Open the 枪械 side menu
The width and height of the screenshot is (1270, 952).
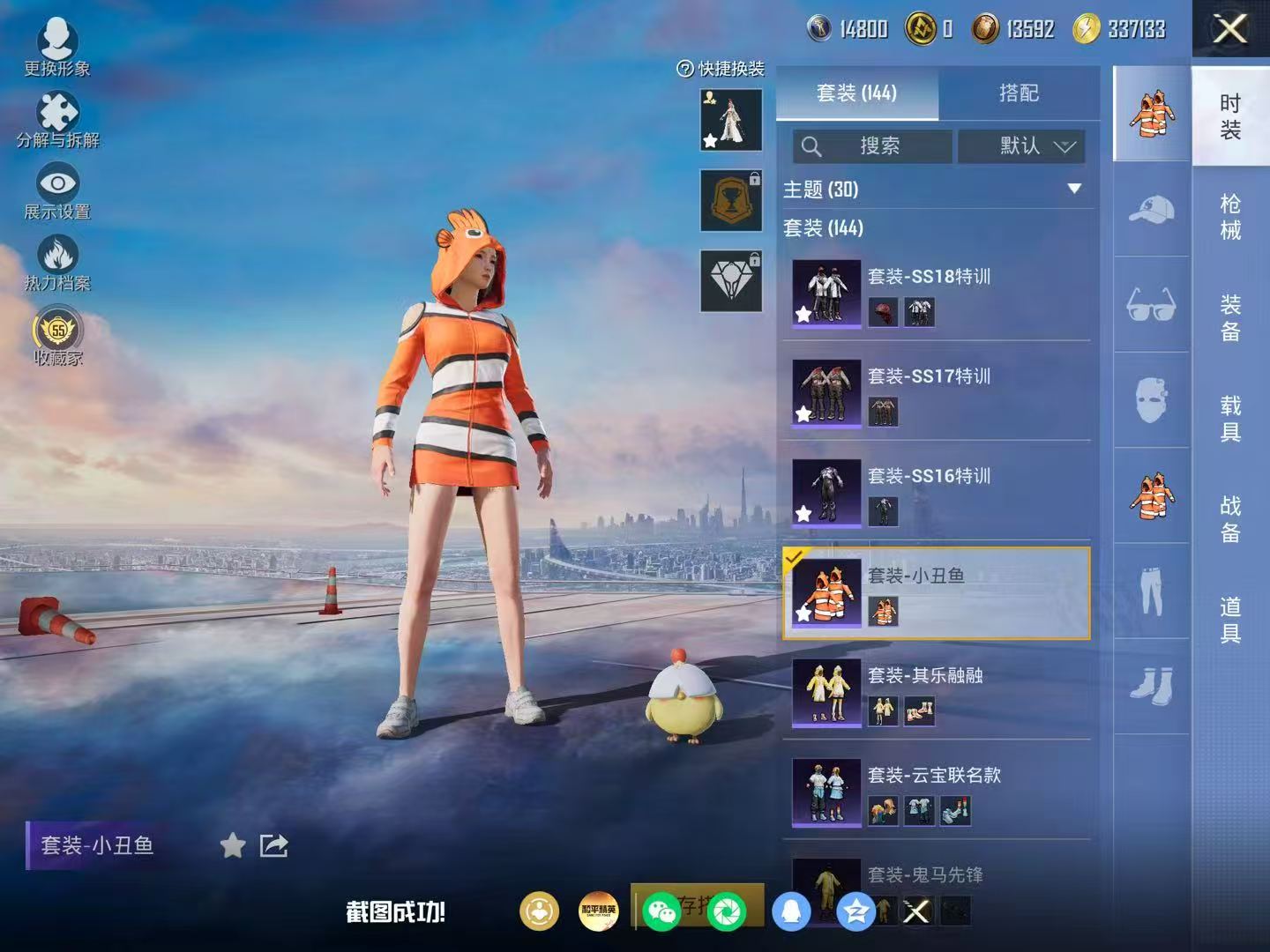click(1230, 217)
